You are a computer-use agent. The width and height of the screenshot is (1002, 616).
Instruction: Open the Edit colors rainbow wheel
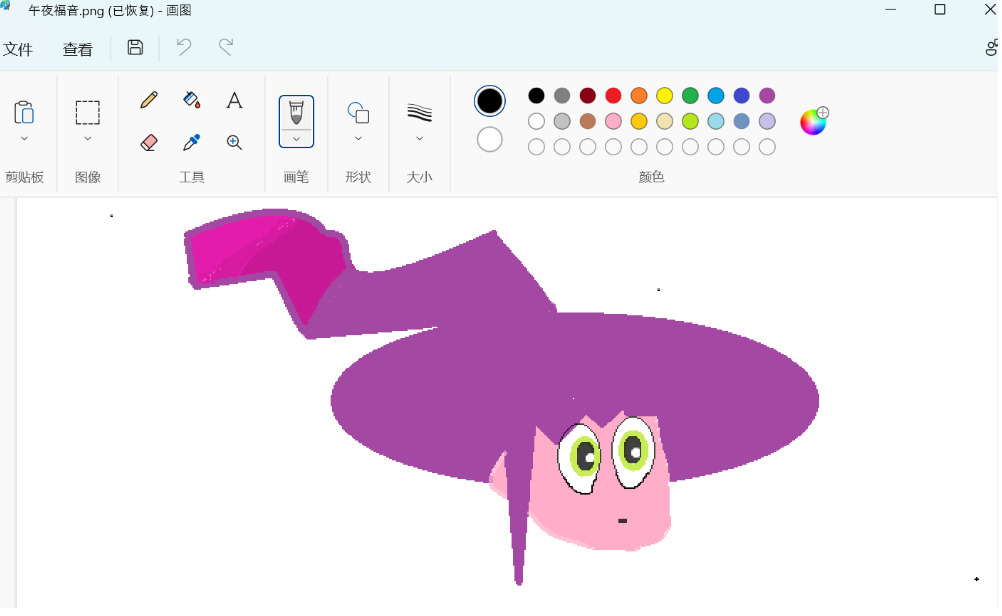pos(813,122)
